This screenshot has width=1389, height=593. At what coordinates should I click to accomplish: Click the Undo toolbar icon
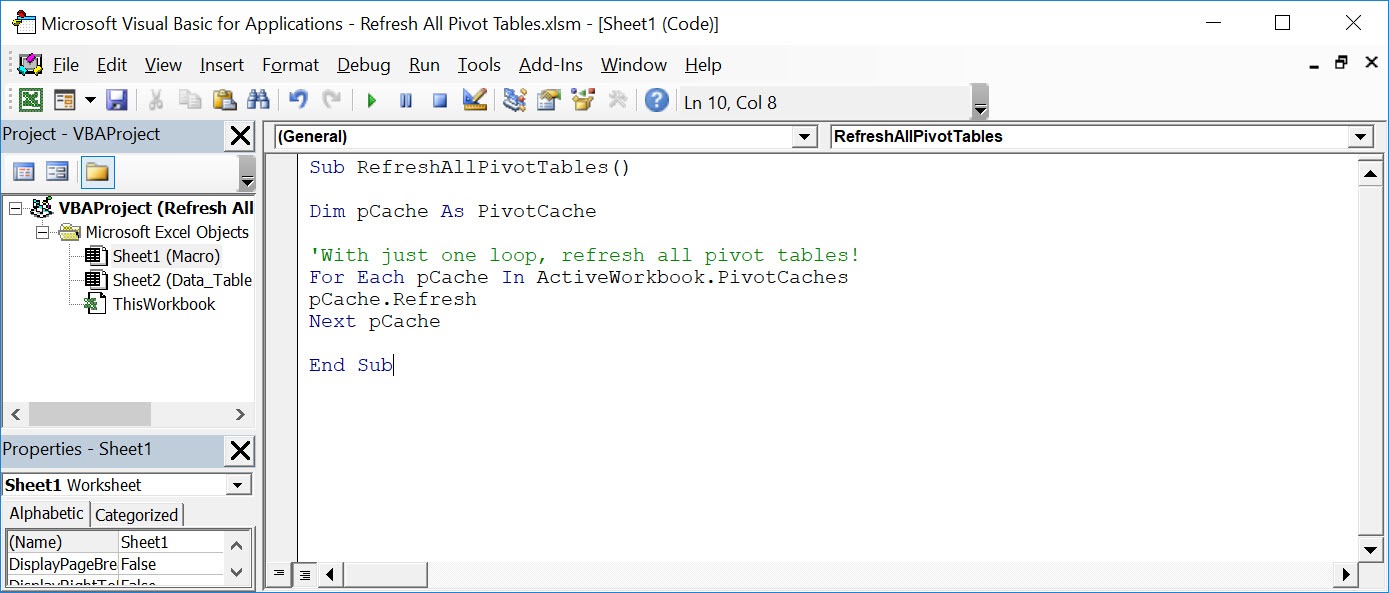click(x=297, y=100)
